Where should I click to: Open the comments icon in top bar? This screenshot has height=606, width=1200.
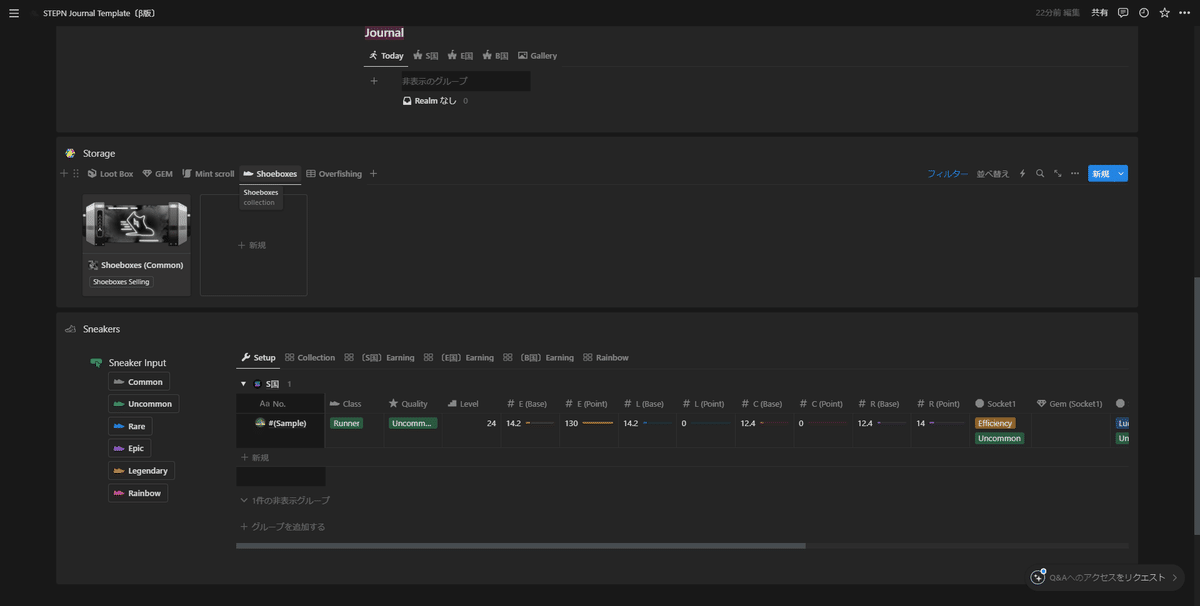1124,13
